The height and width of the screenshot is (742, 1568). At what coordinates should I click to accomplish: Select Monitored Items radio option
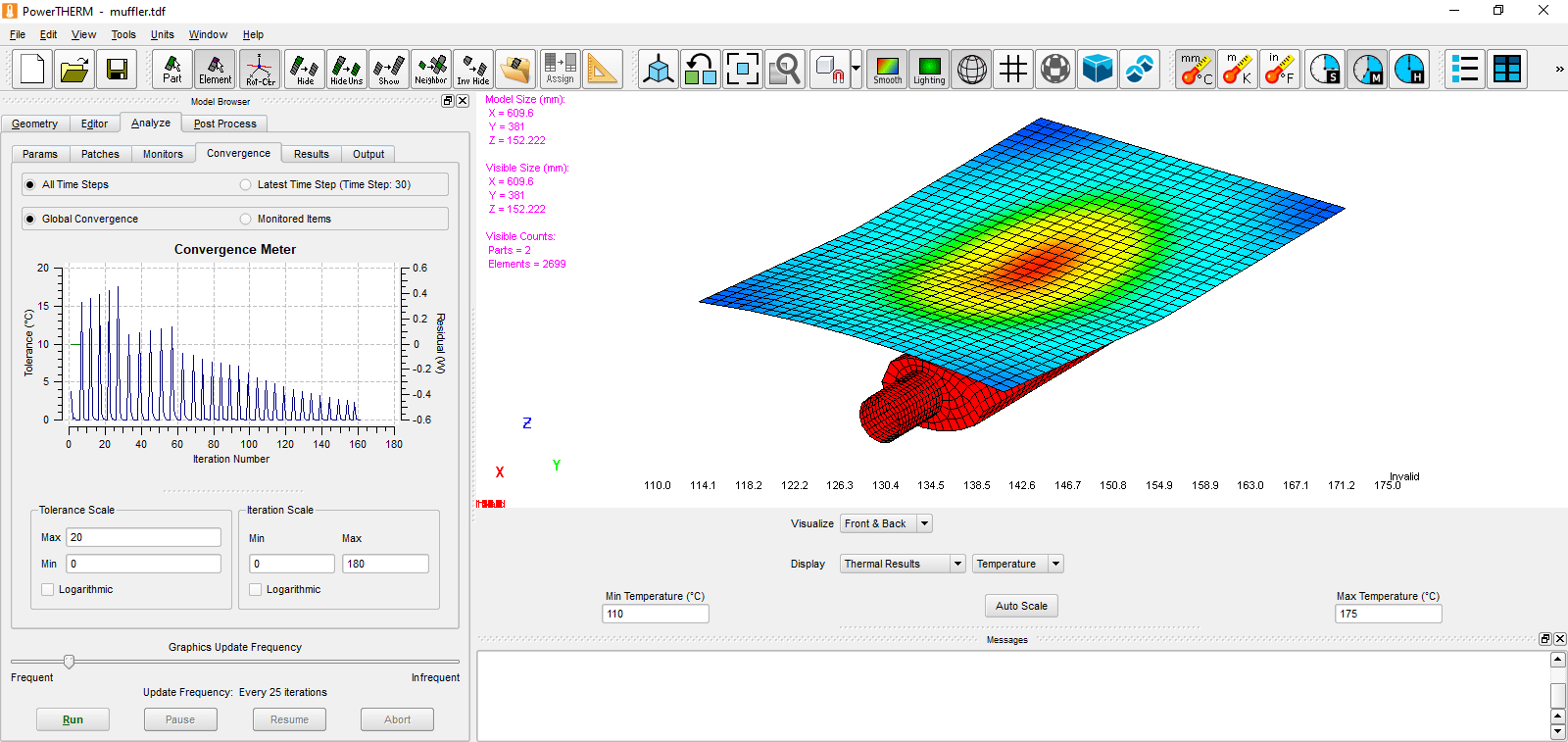click(246, 219)
